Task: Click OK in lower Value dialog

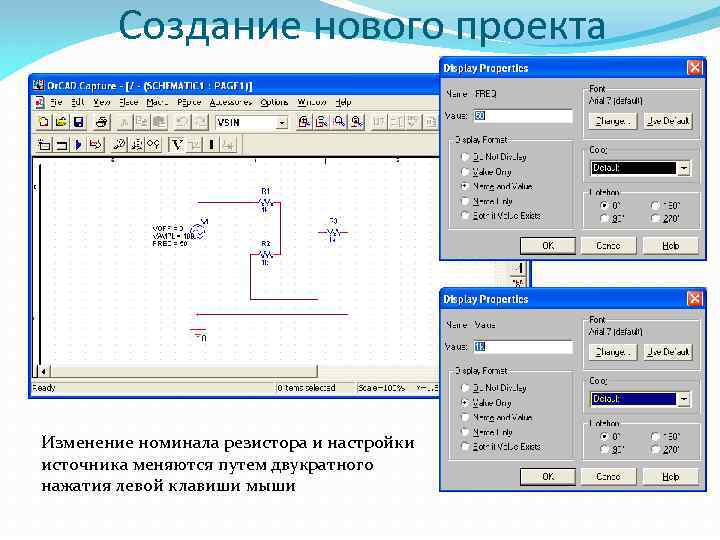Action: tap(548, 477)
